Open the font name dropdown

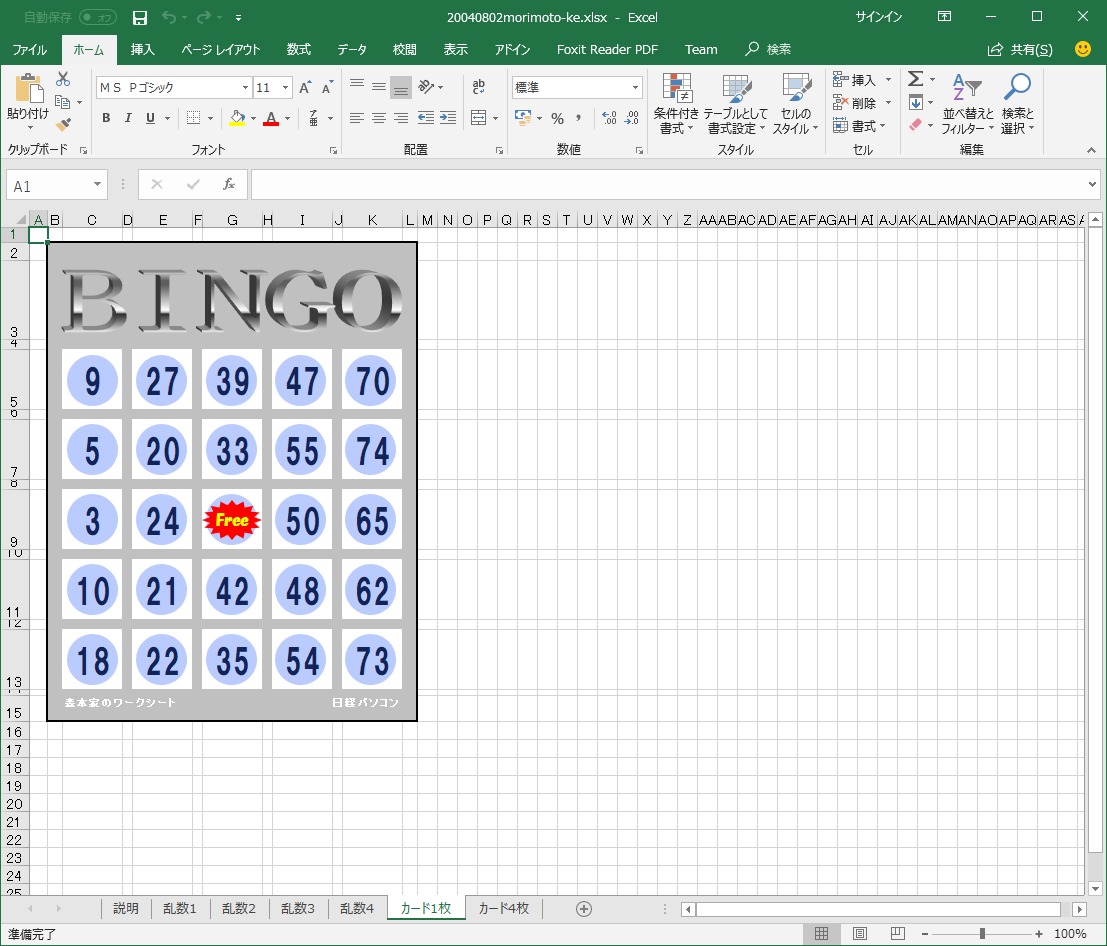click(x=245, y=88)
